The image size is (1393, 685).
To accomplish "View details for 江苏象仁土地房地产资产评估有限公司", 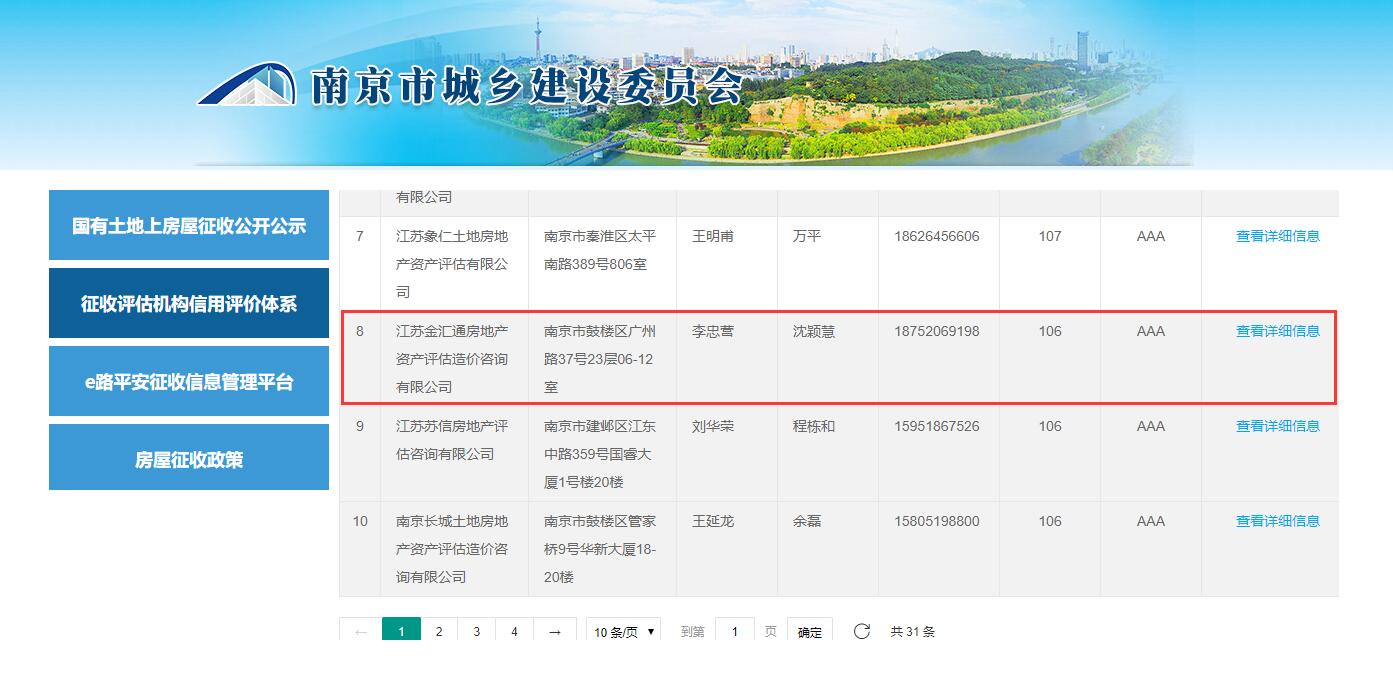I will point(1277,236).
